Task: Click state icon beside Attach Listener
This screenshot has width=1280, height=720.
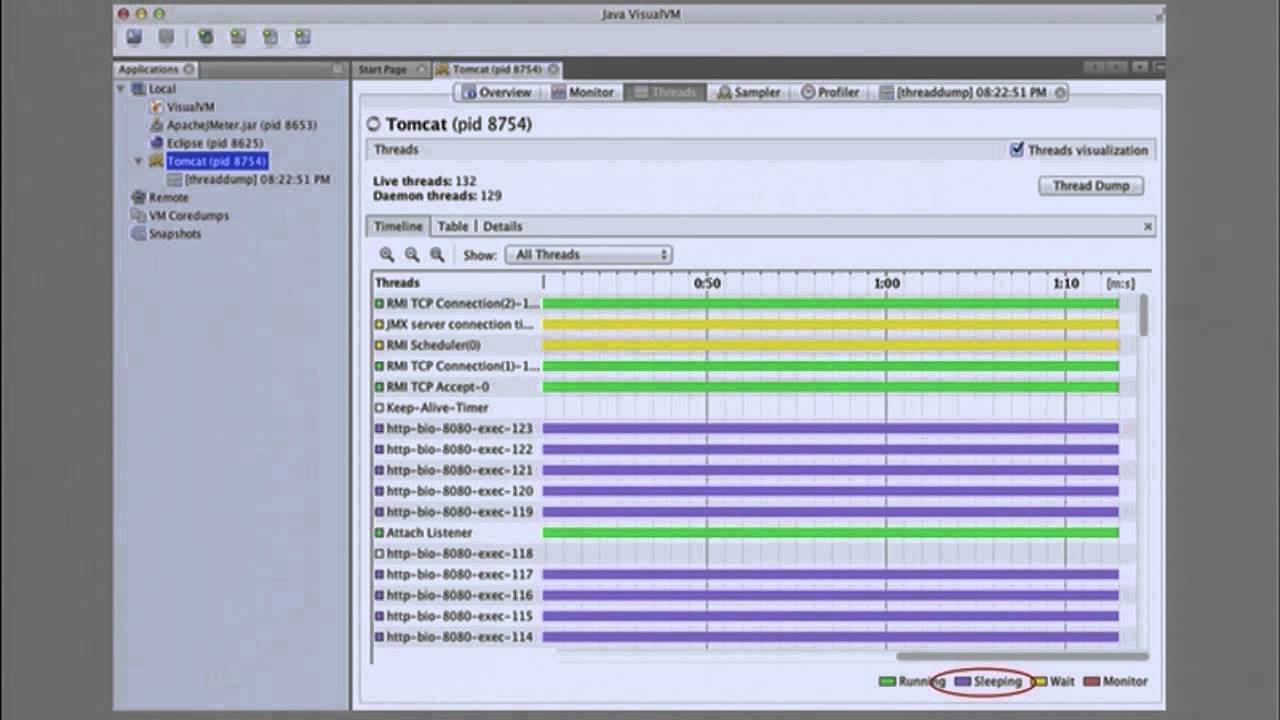Action: (x=380, y=533)
